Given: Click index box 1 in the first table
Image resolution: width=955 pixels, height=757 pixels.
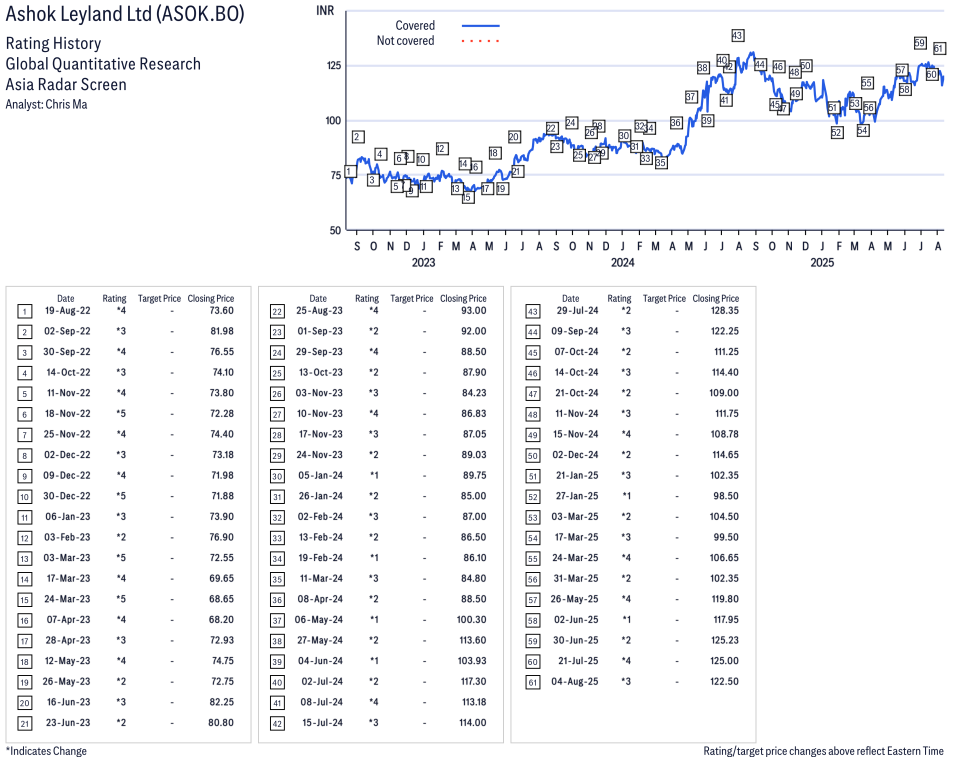Looking at the screenshot, I should (24, 312).
